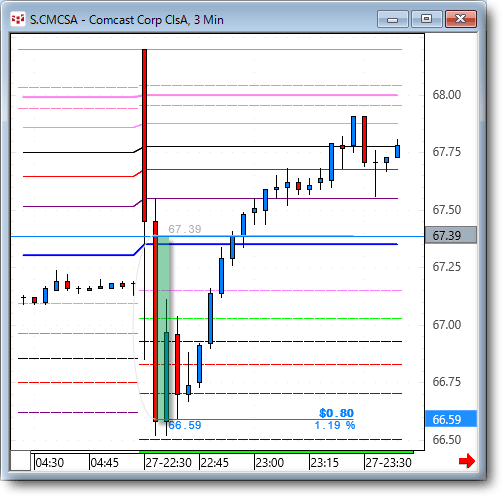Click the small box left of time axis
This screenshot has width=504, height=498.
pos(21,461)
